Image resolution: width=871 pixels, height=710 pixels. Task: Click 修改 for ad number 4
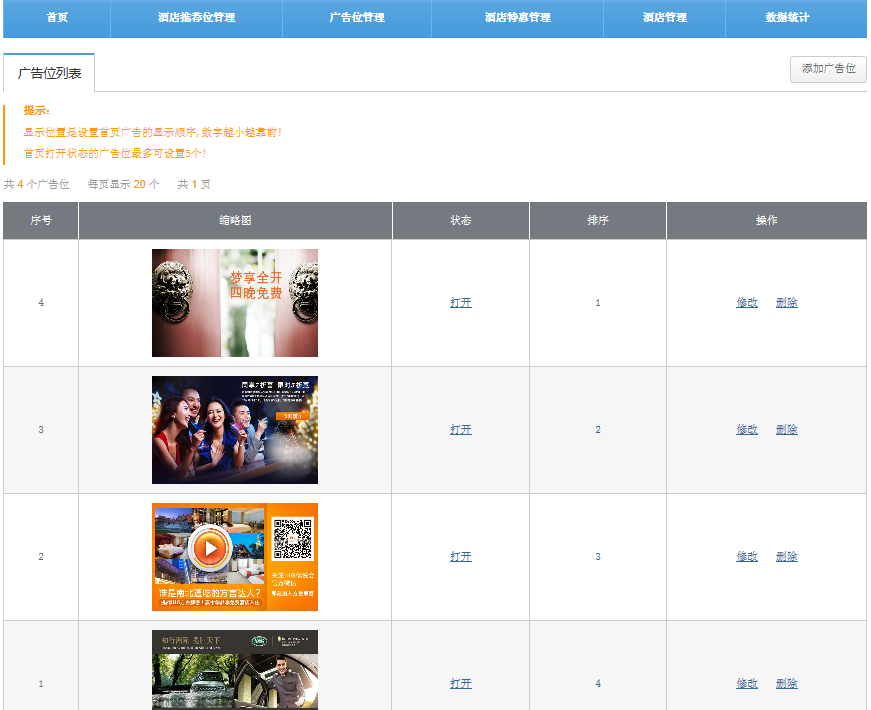[x=747, y=303]
